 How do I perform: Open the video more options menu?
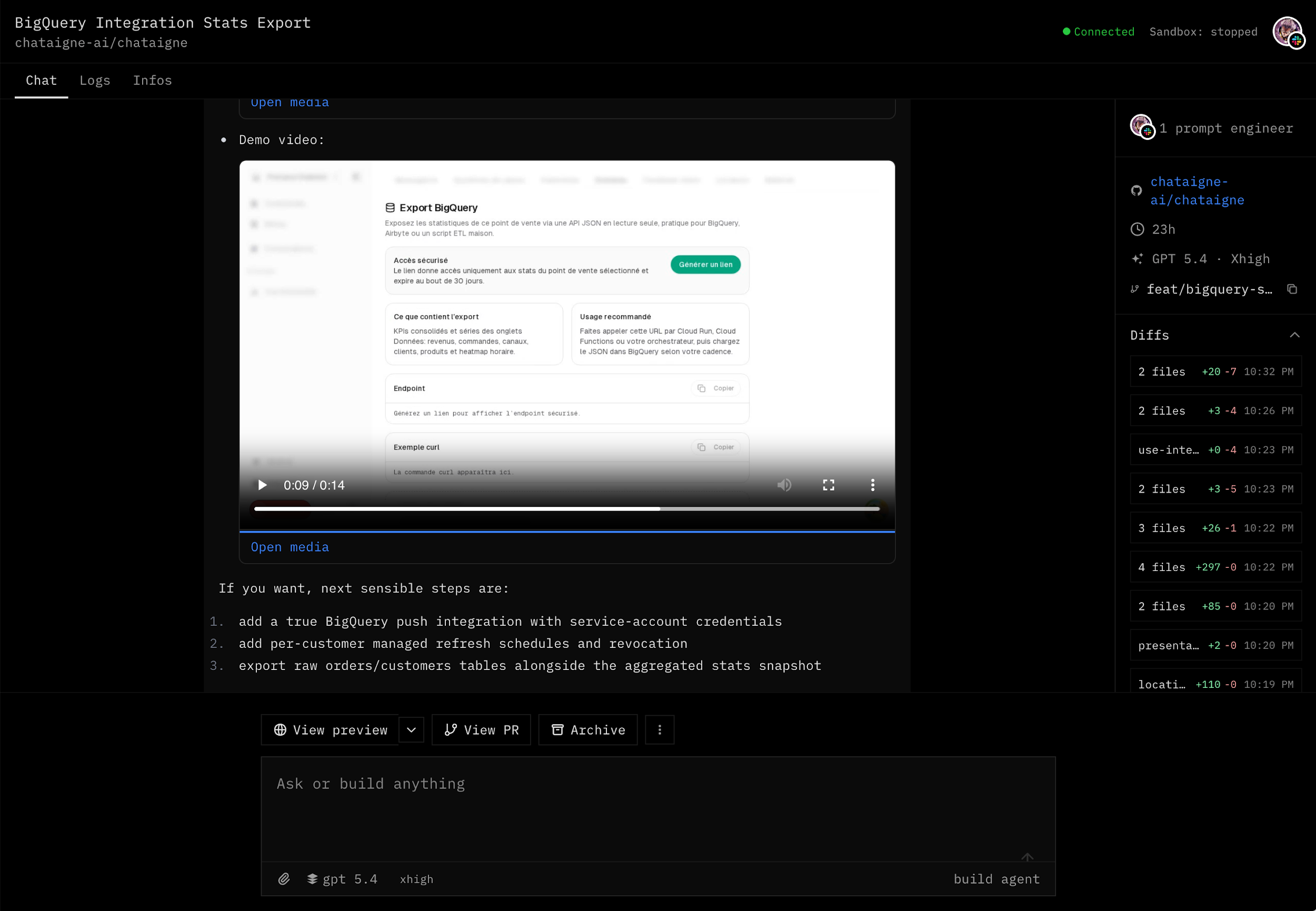pos(872,485)
